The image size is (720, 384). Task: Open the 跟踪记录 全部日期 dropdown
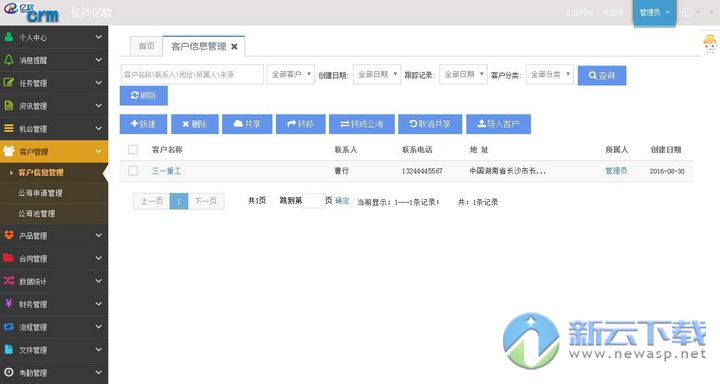463,74
